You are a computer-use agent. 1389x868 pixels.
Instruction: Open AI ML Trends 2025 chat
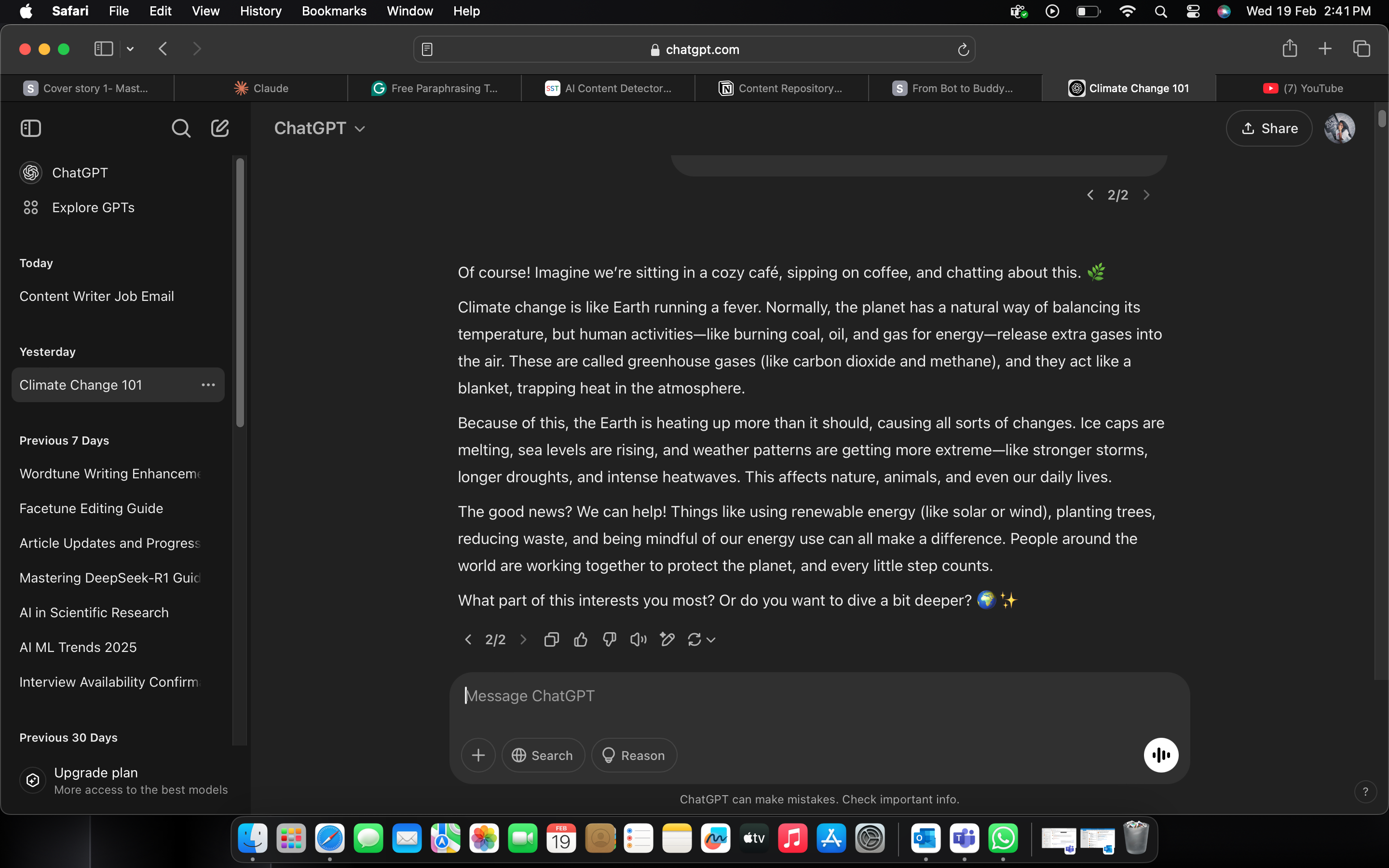pos(118,647)
